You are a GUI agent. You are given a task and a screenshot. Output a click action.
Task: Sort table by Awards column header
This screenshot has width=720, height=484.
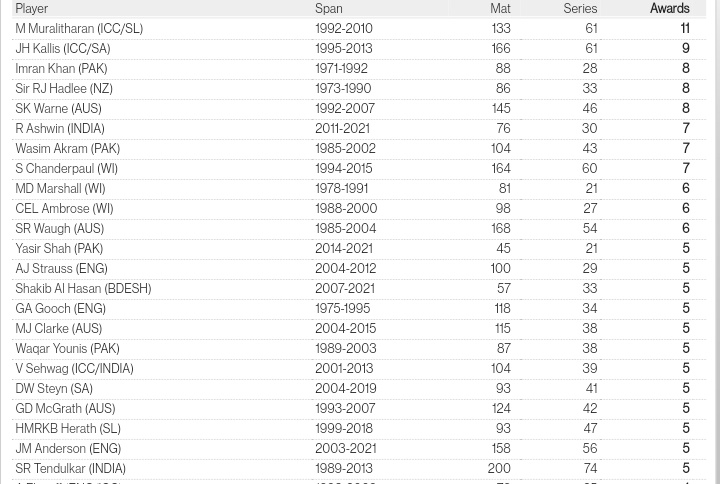[x=669, y=9]
